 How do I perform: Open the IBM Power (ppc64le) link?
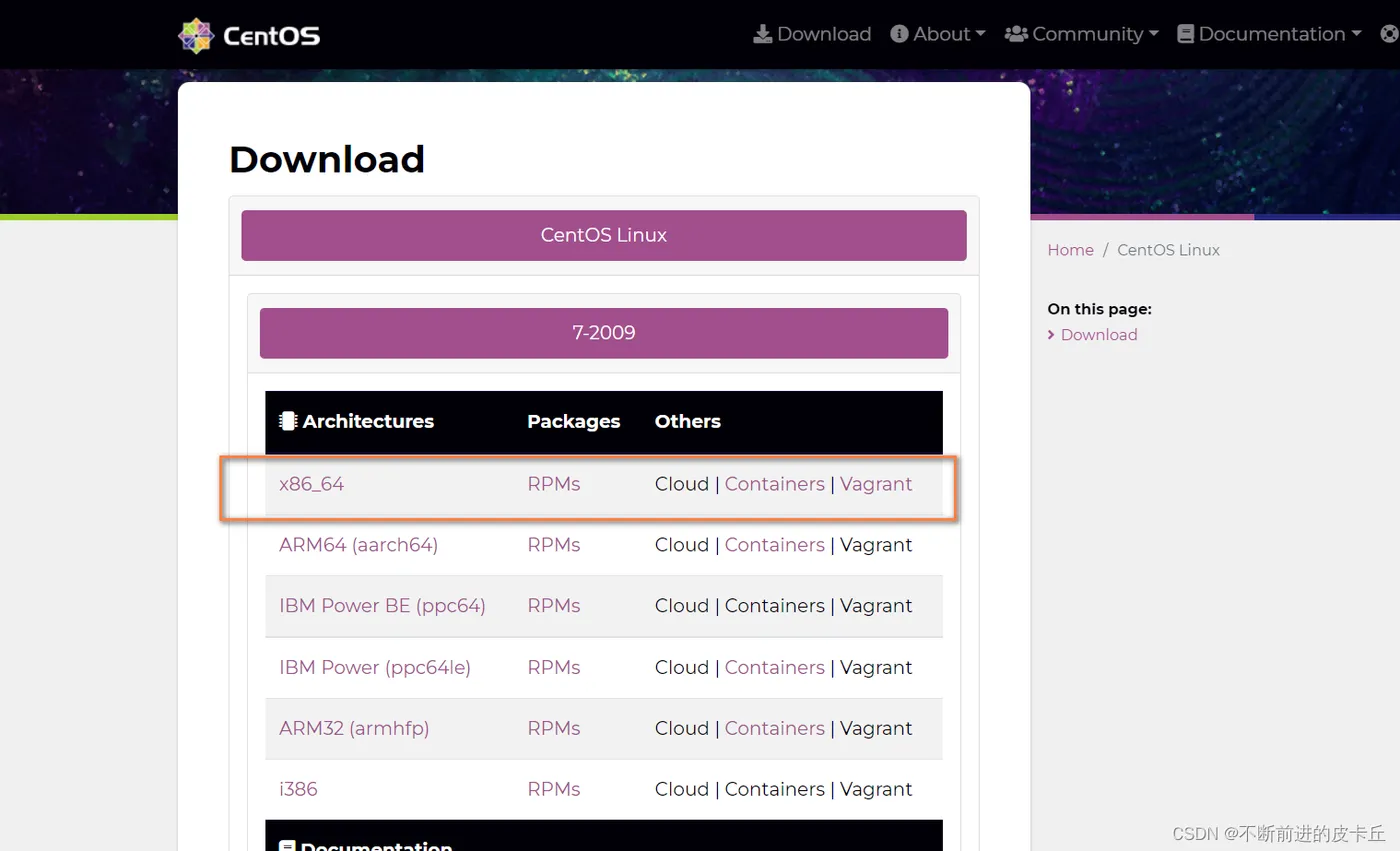pyautogui.click(x=375, y=667)
